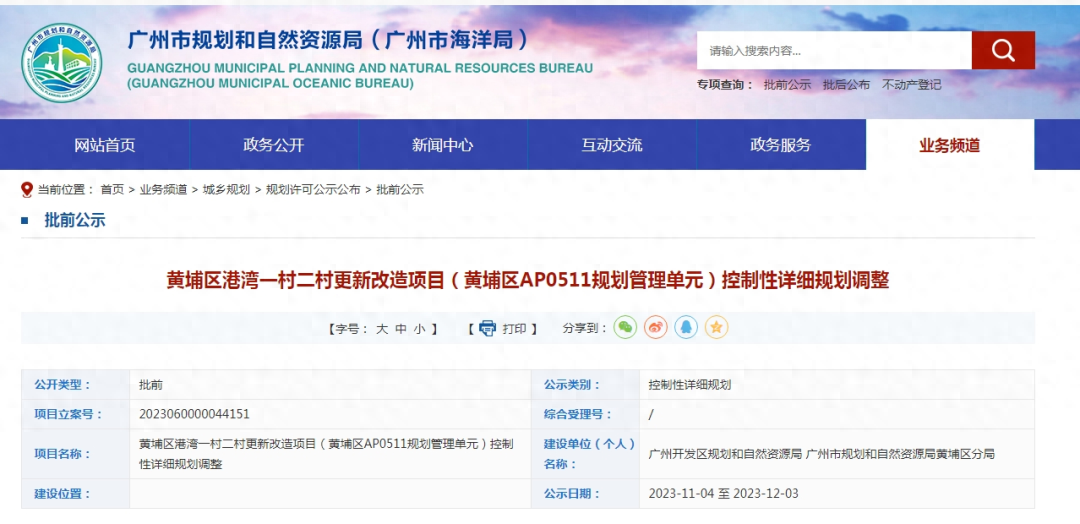Click 业务频道 in the breadcrumb
1080x524 pixels.
[163, 190]
